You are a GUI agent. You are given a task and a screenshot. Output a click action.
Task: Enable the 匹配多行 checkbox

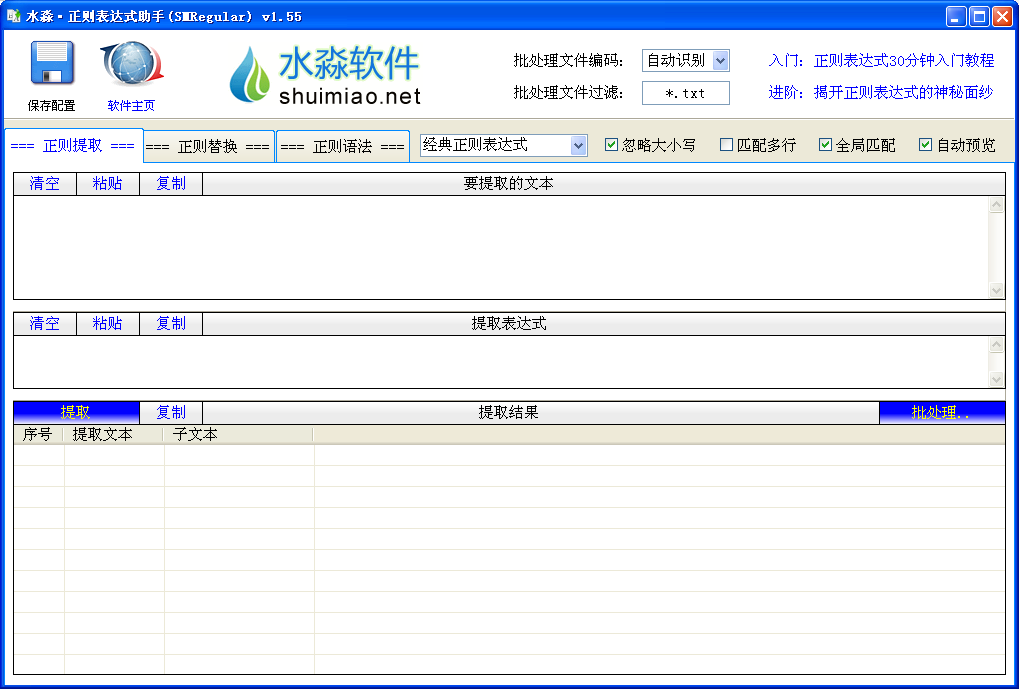click(727, 145)
